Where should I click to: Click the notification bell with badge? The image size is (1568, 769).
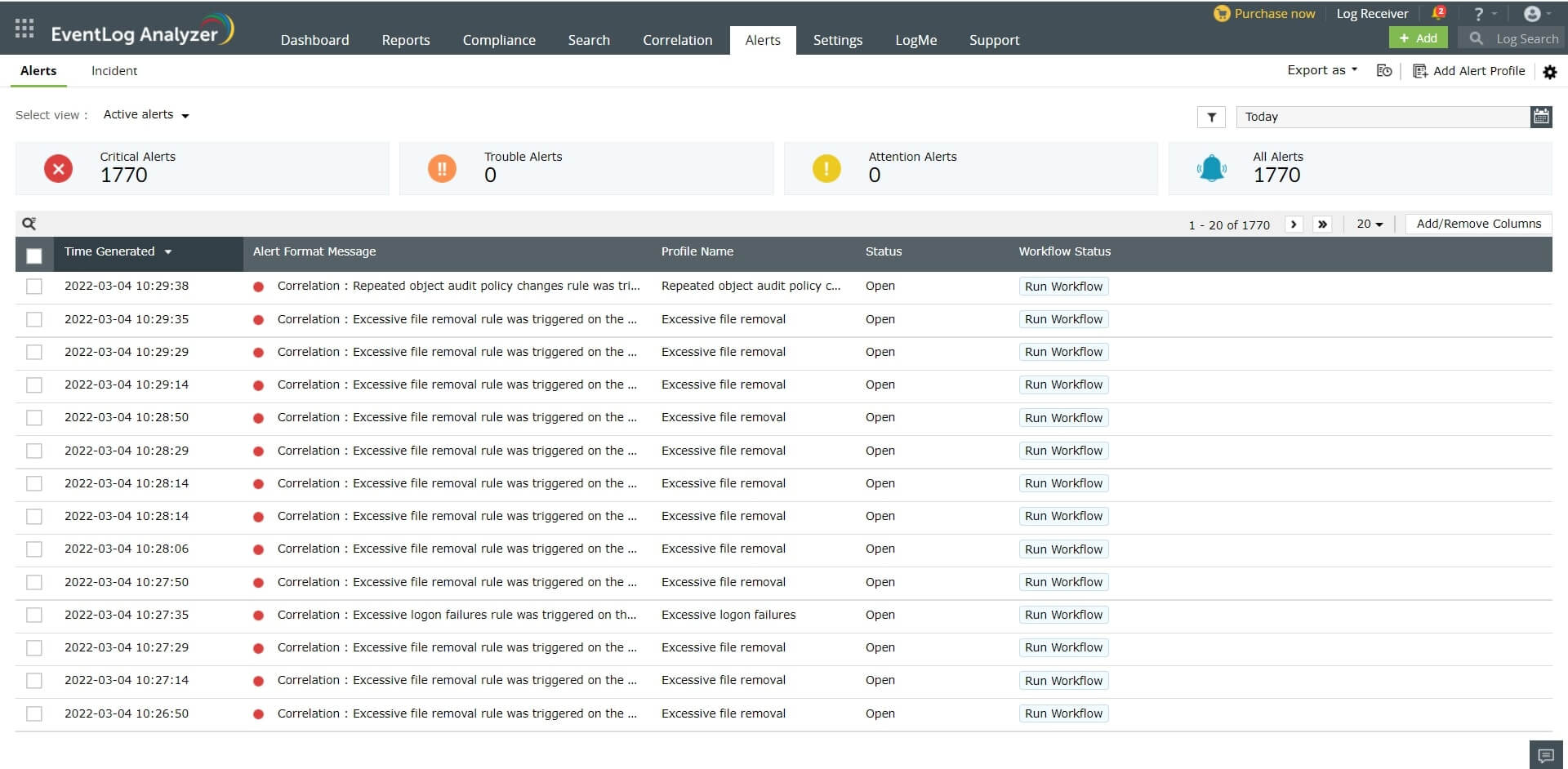point(1437,13)
